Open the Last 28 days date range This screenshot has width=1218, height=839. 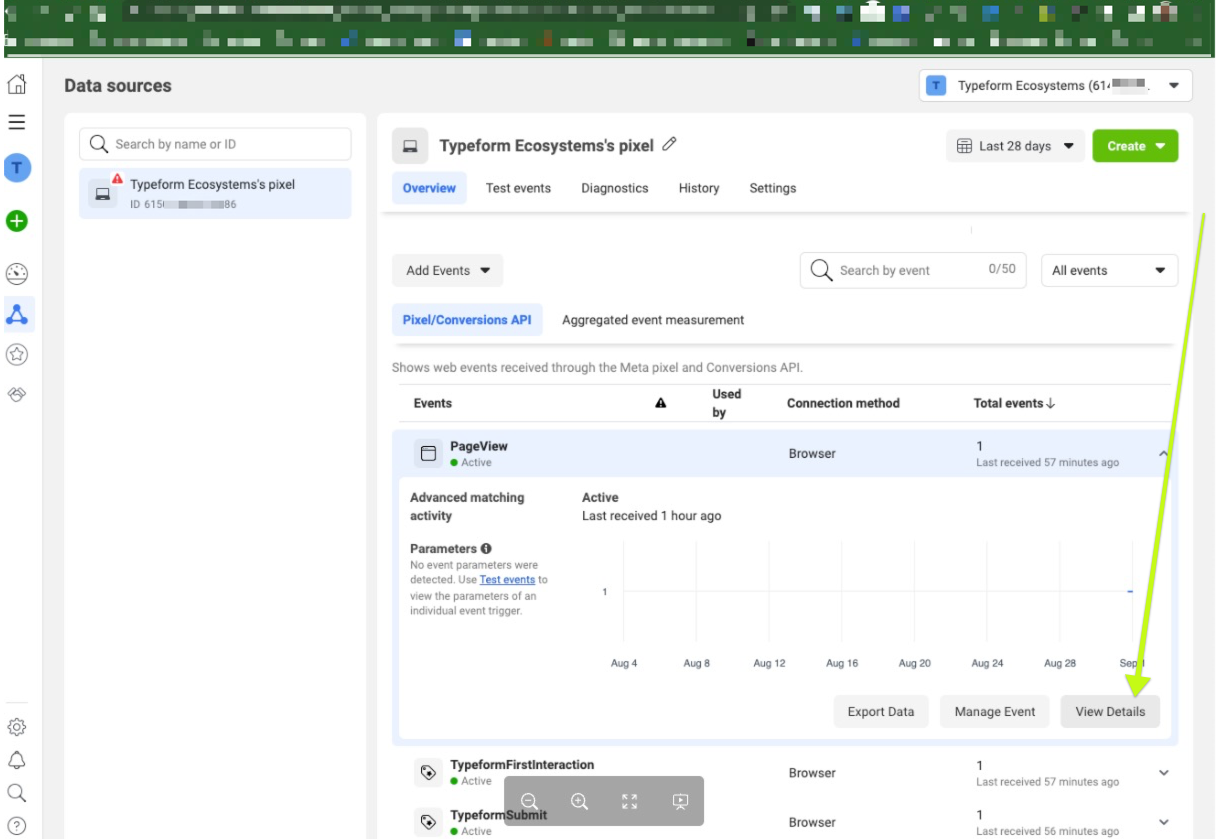[x=1014, y=146]
